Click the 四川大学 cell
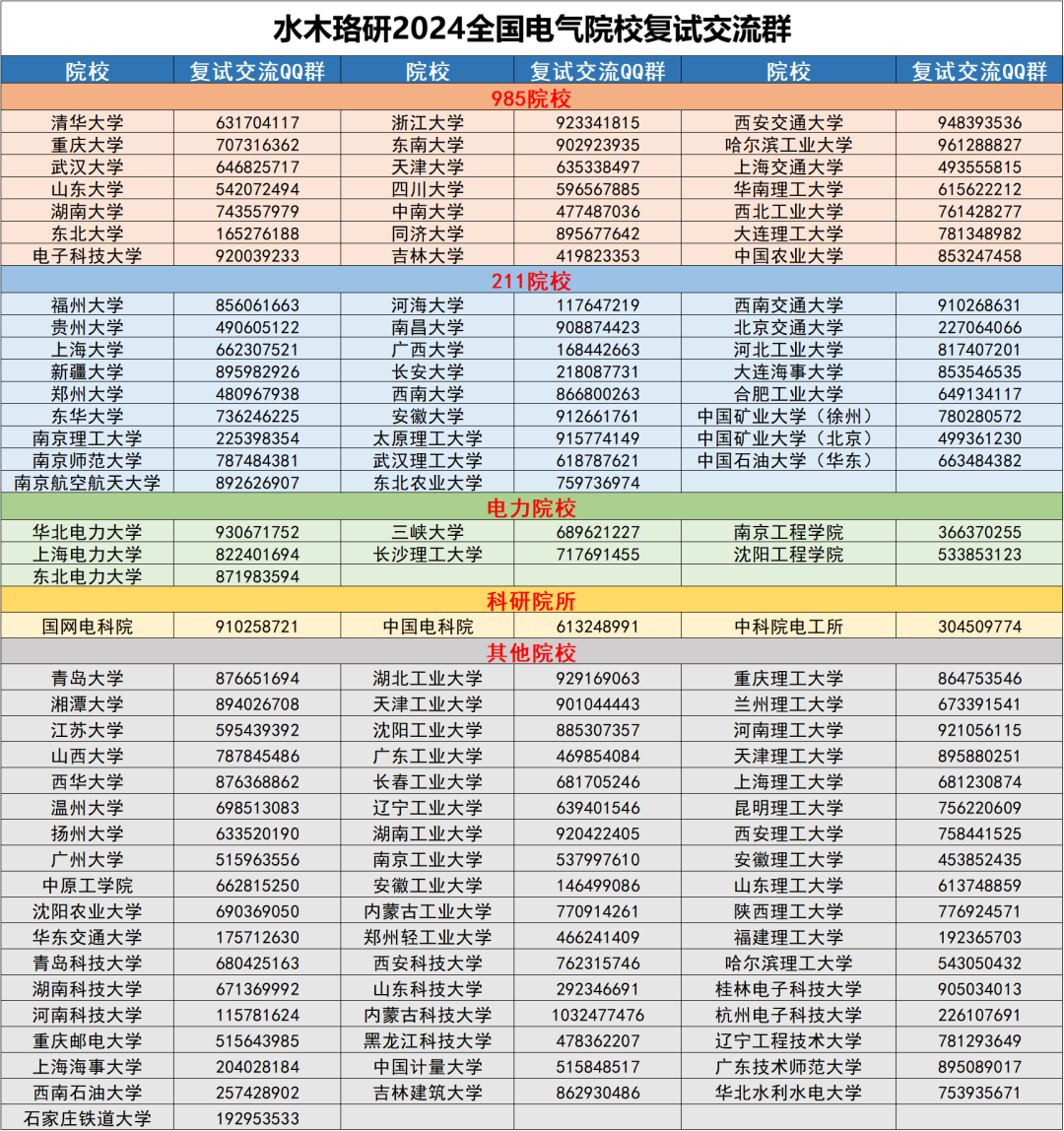This screenshot has height=1131, width=1064. [x=428, y=190]
